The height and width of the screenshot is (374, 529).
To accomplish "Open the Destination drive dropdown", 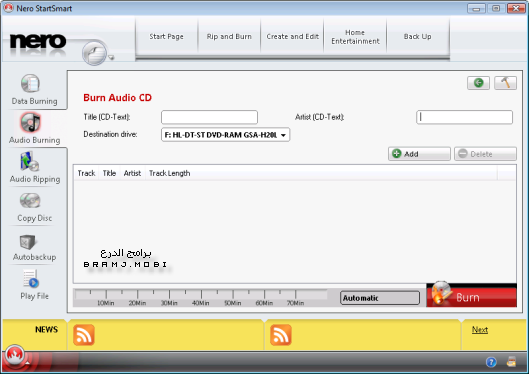I will coord(225,135).
